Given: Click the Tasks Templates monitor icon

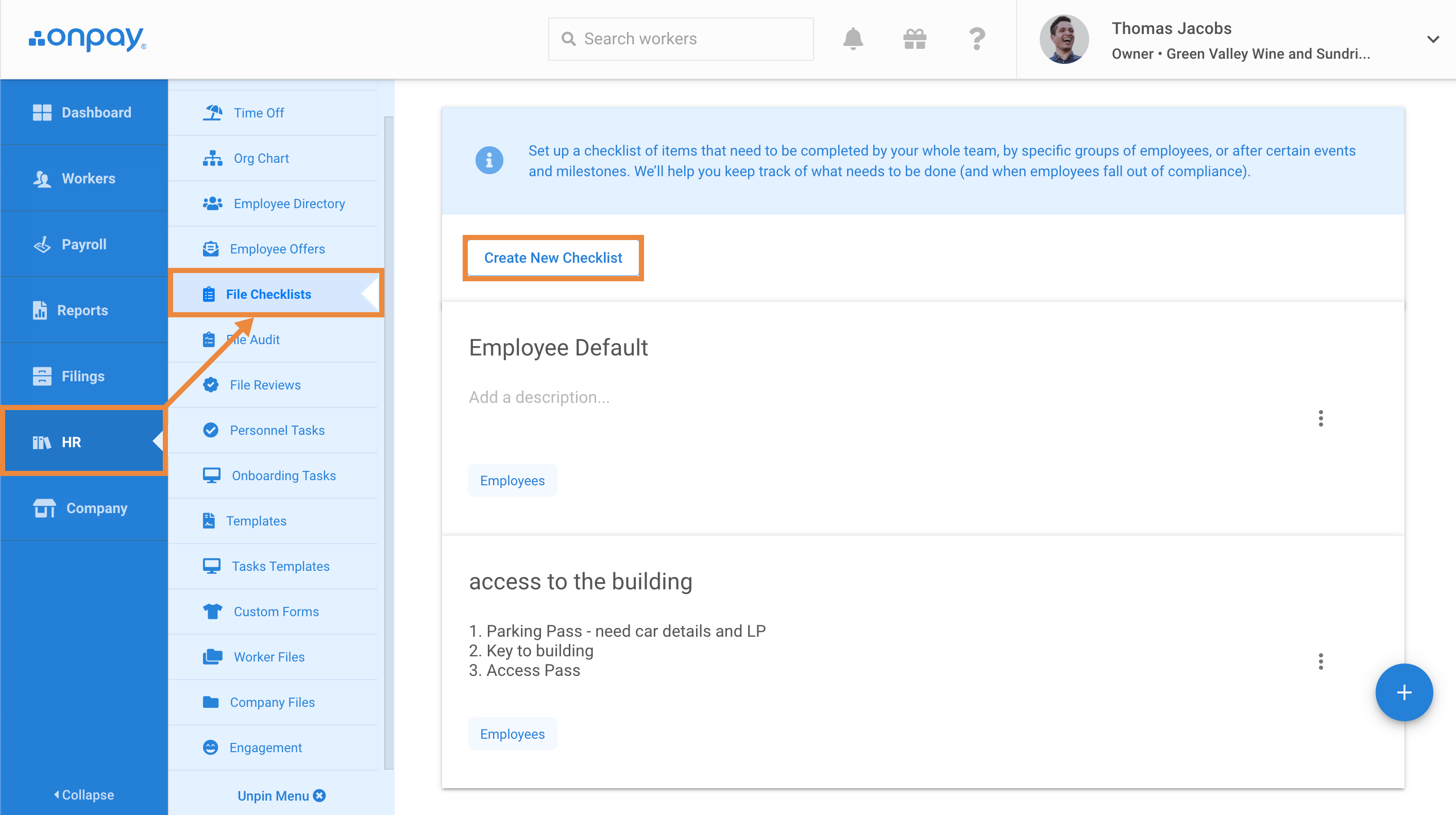Looking at the screenshot, I should point(211,566).
